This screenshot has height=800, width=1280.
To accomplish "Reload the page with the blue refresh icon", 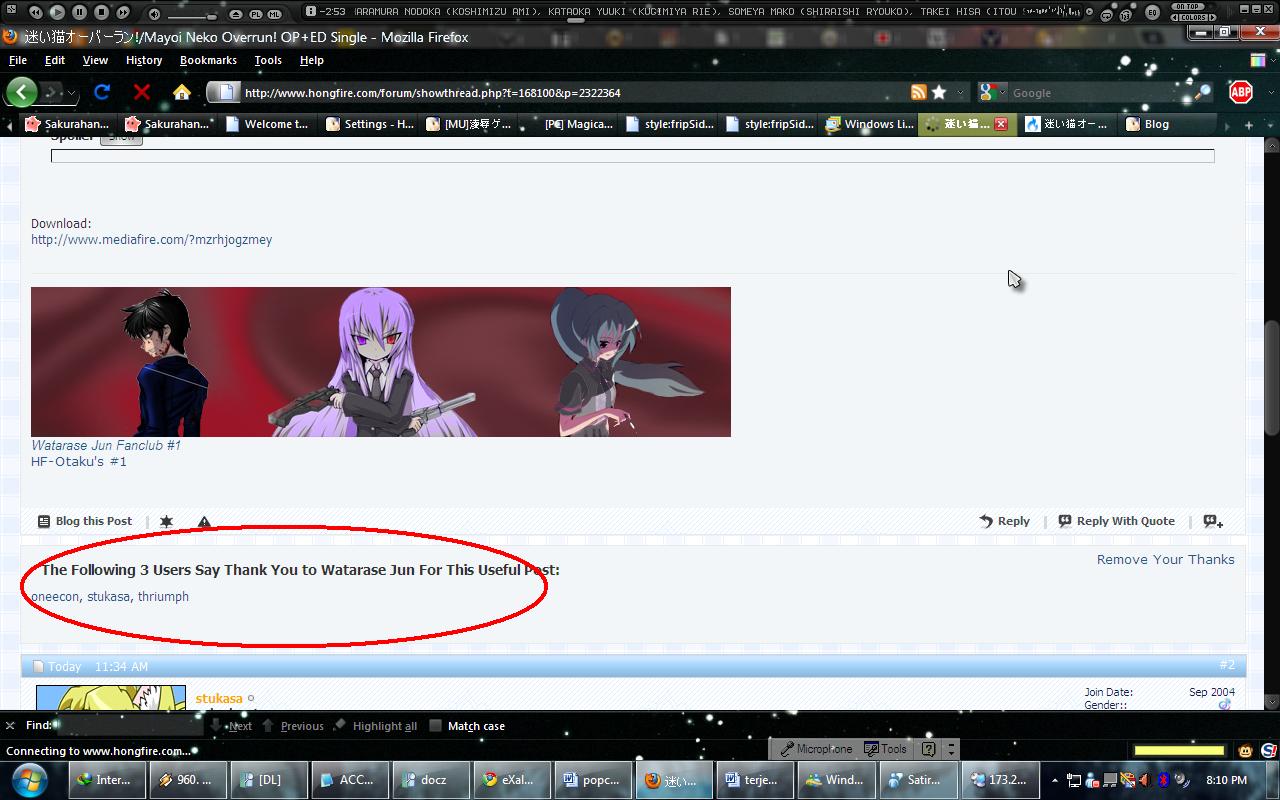I will pyautogui.click(x=102, y=92).
